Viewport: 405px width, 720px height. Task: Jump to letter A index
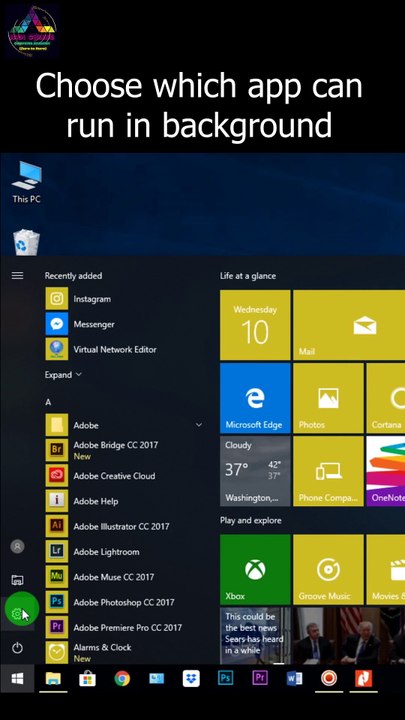[48, 402]
